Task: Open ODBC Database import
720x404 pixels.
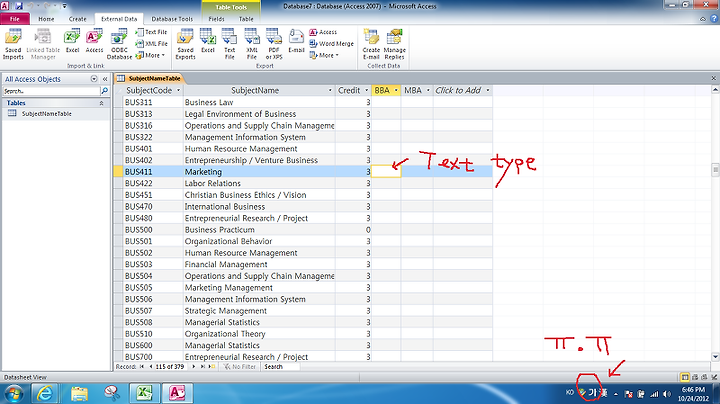Action: point(119,44)
